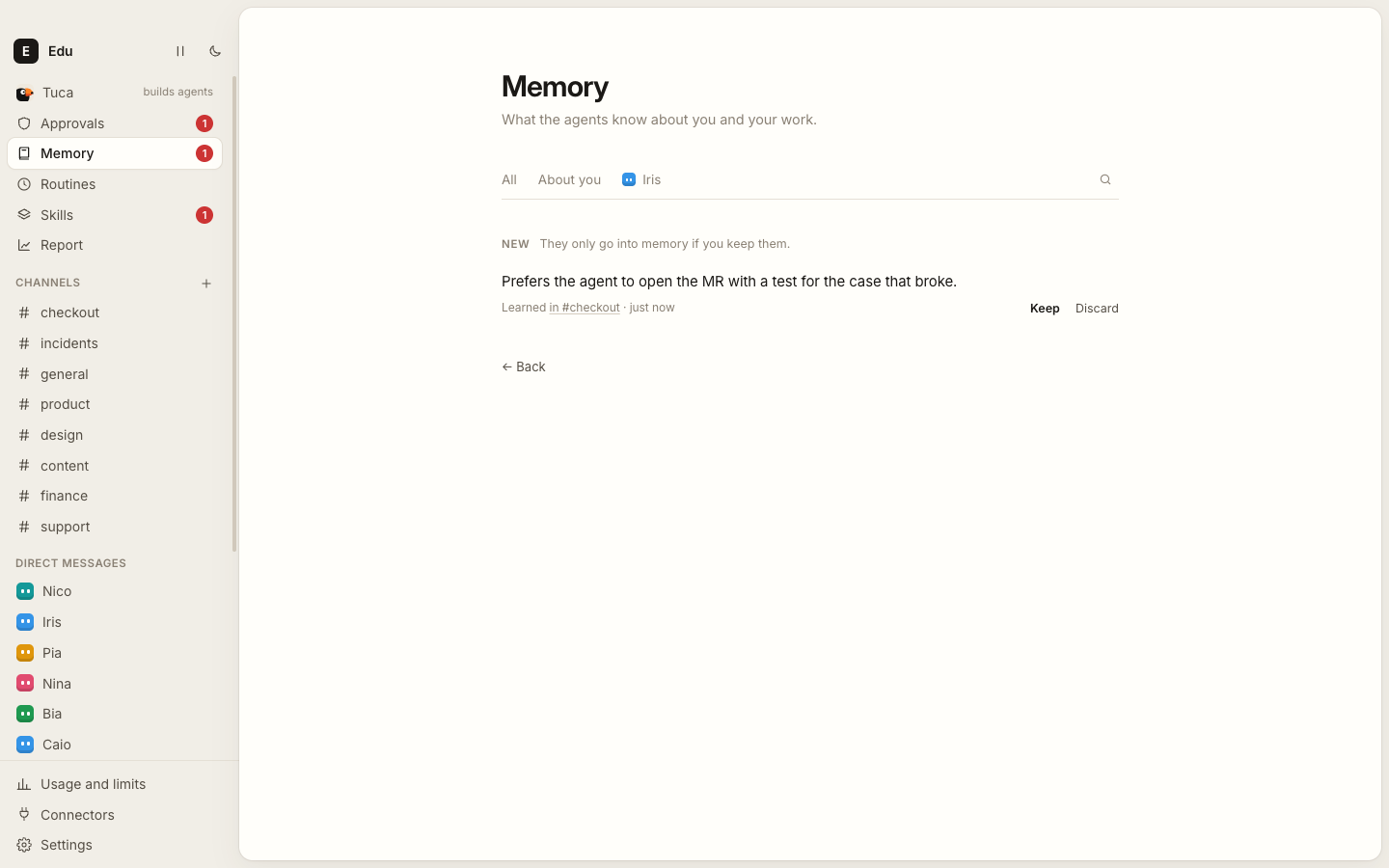Viewport: 1389px width, 868px height.
Task: Toggle dark mode with the moon icon
Action: (x=215, y=51)
